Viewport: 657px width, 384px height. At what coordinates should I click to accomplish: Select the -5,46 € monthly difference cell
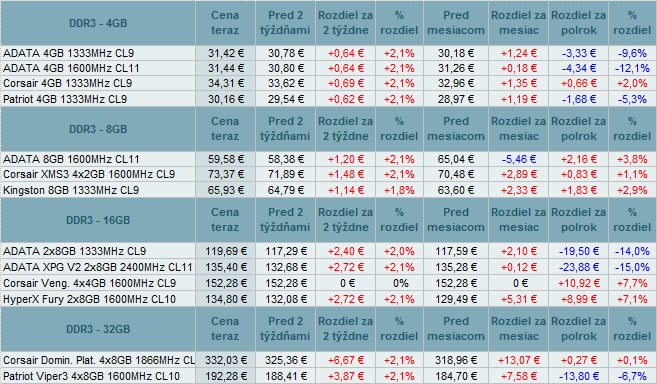519,159
